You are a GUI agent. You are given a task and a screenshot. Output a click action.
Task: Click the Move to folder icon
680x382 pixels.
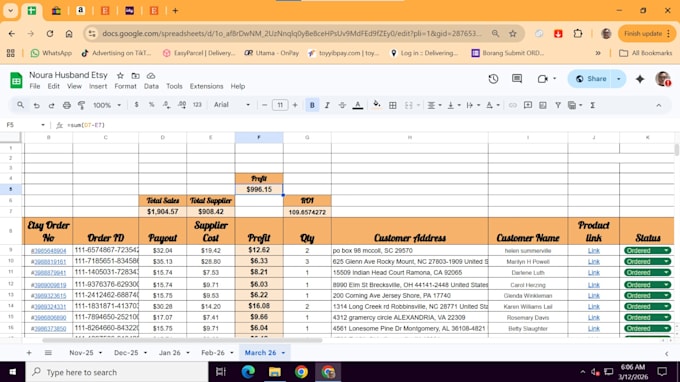[135, 75]
